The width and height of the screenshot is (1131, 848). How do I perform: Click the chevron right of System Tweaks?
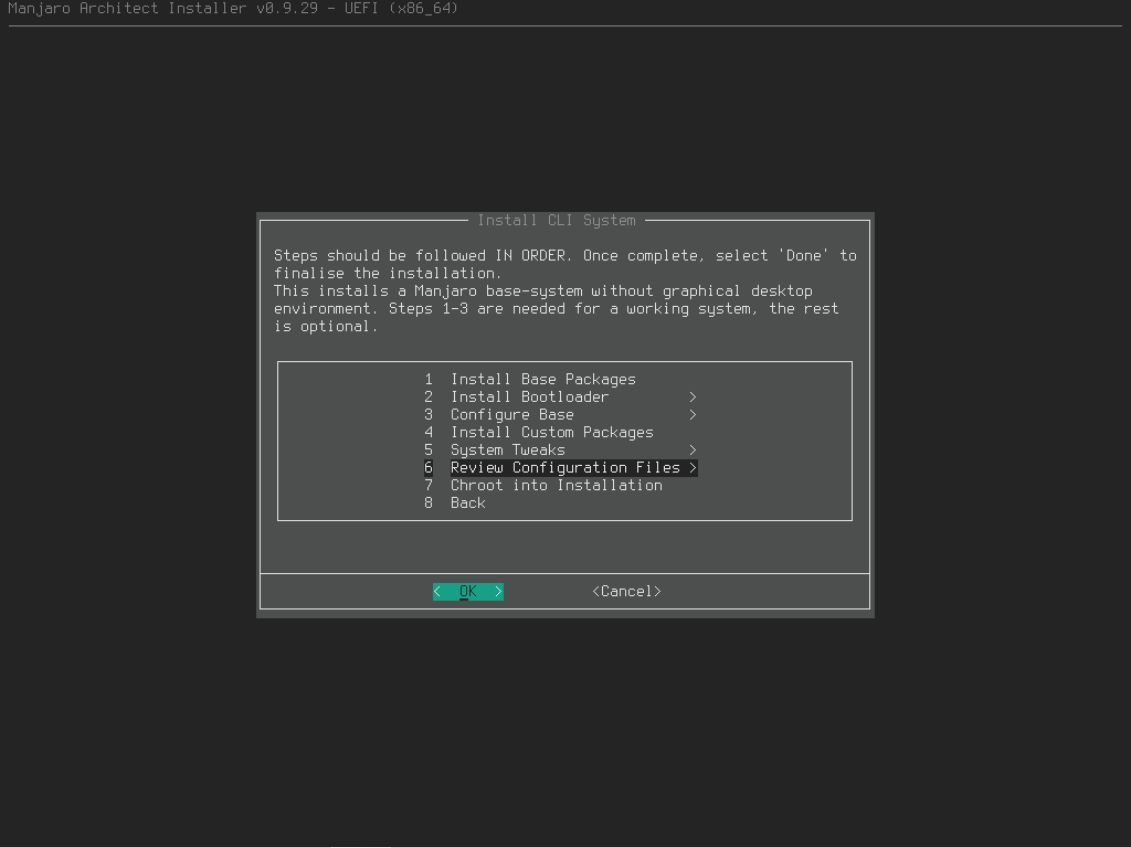692,450
